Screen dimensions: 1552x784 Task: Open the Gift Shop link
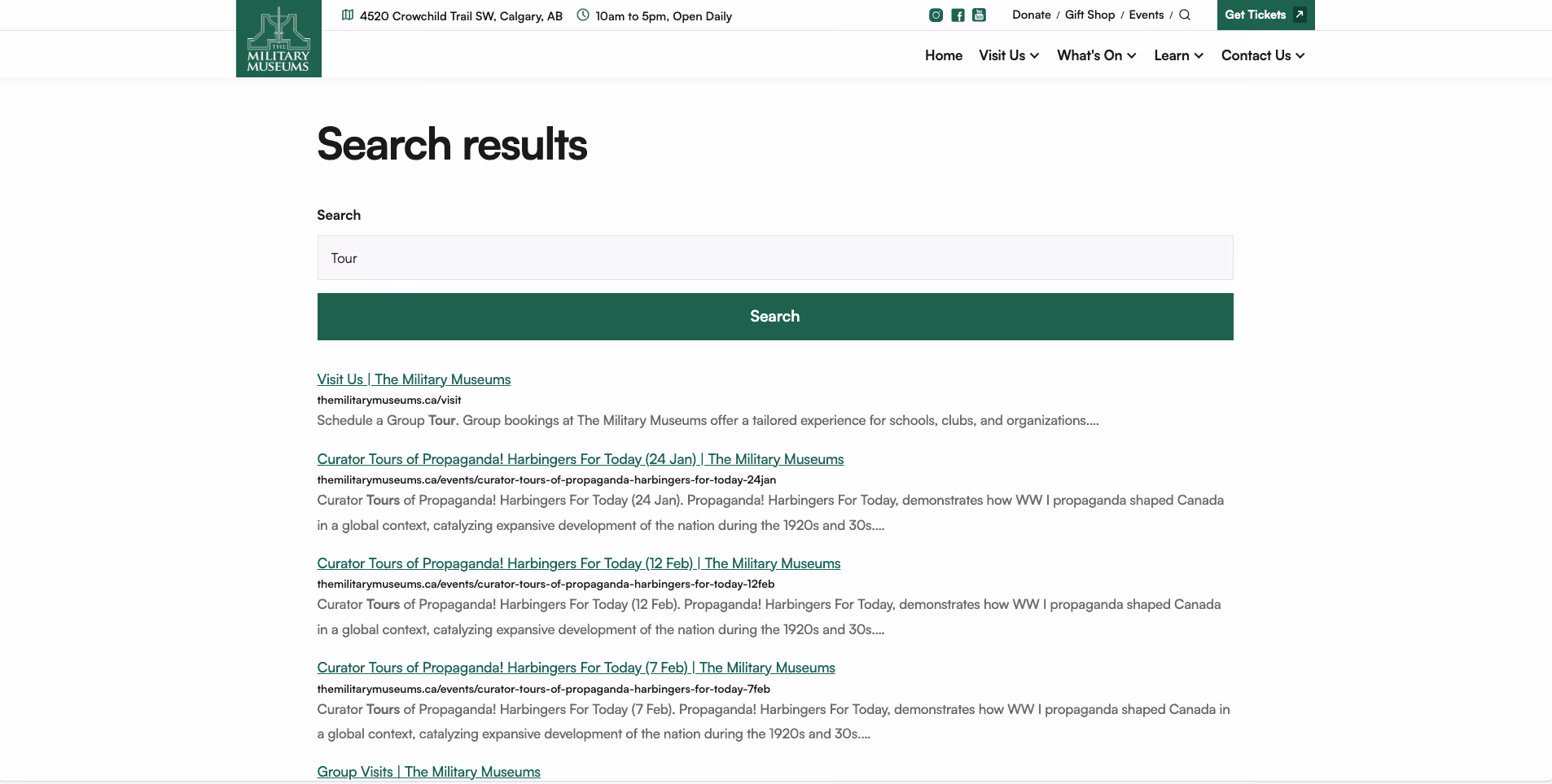click(x=1089, y=15)
